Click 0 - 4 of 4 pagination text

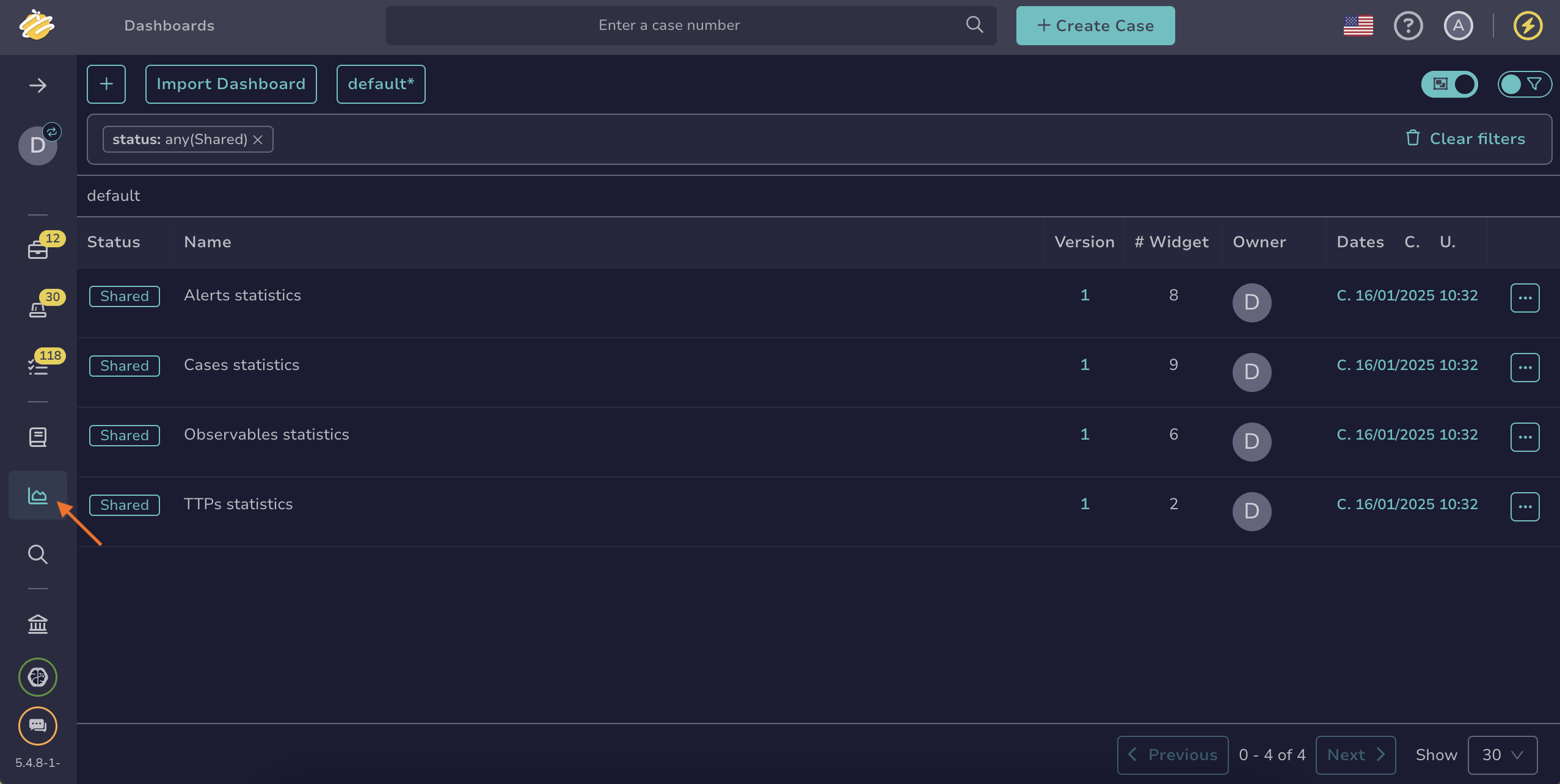click(x=1272, y=755)
